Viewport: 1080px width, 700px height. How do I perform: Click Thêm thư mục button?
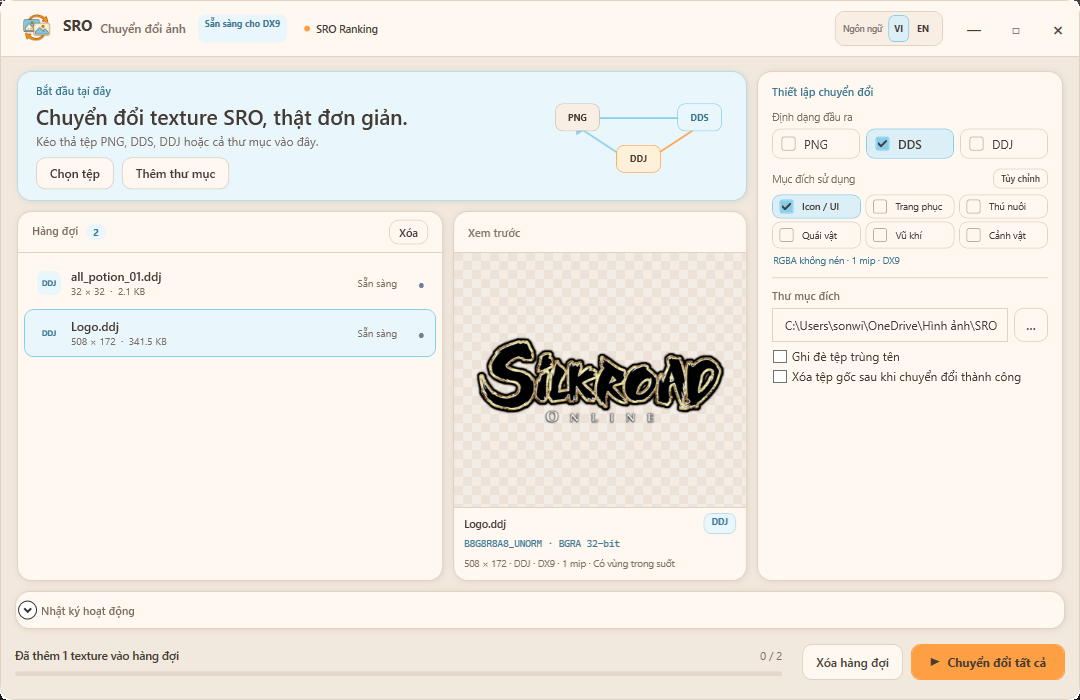pos(175,174)
